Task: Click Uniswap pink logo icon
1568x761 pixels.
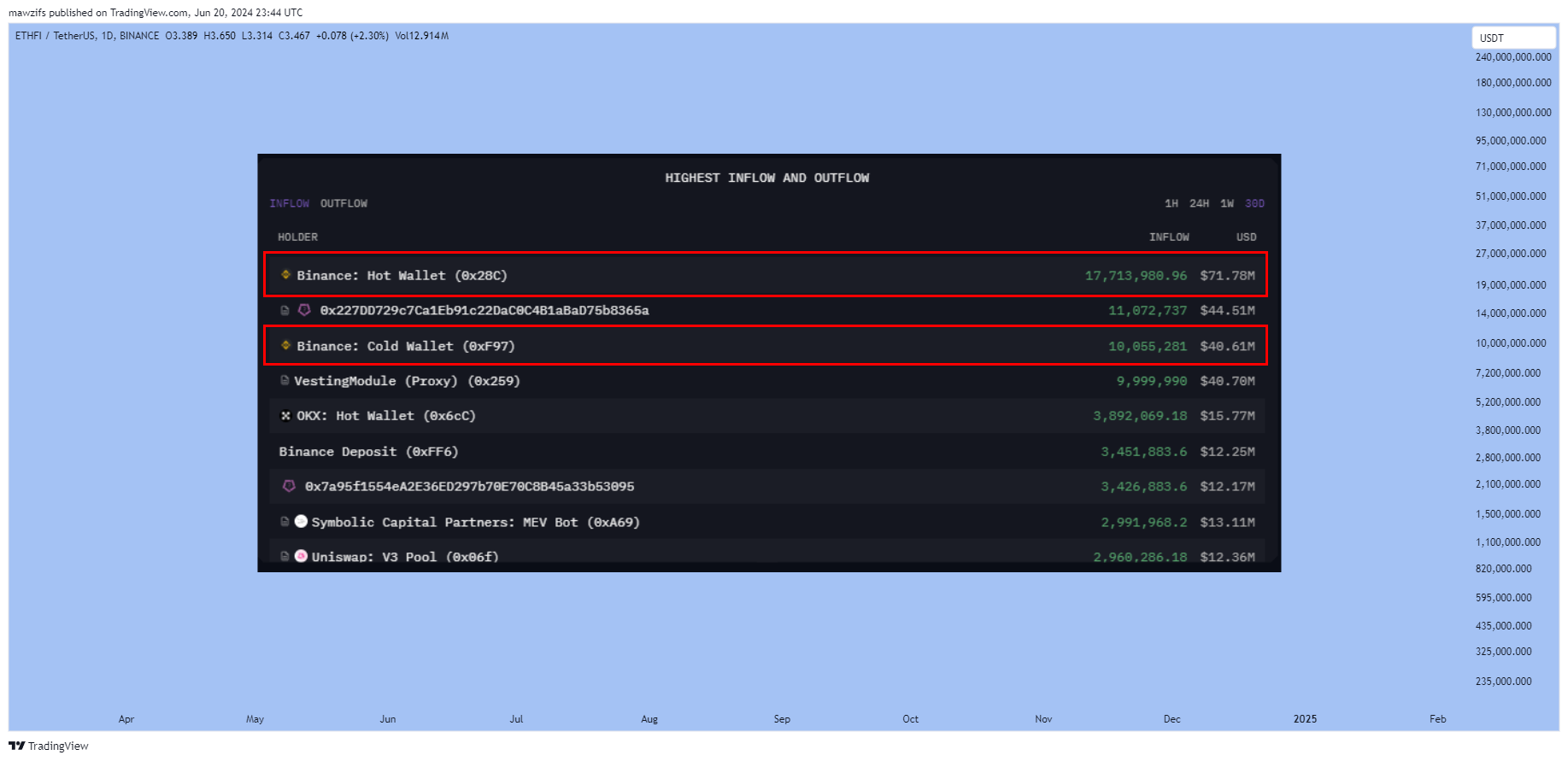Action: pos(301,556)
